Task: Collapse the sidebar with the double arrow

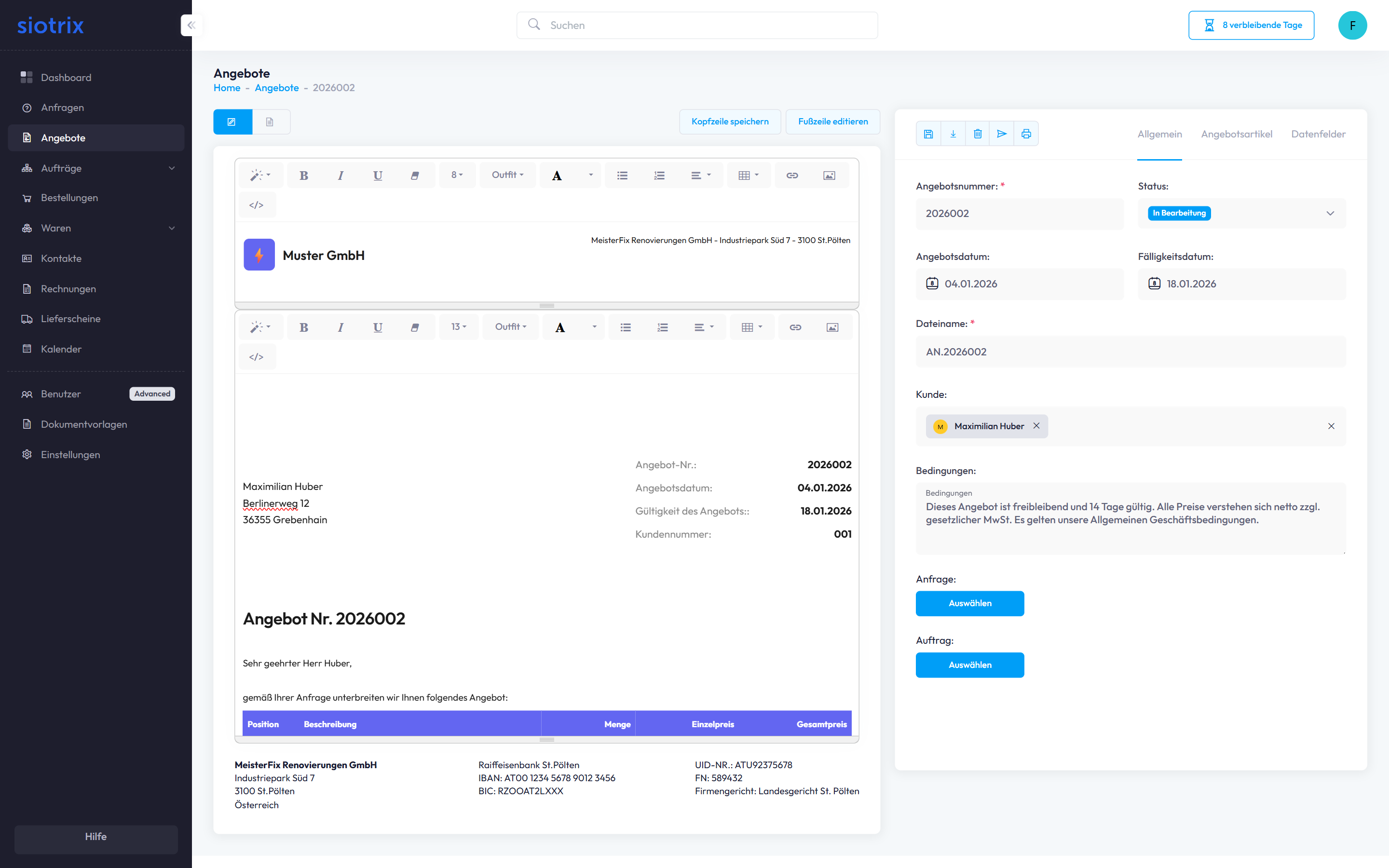Action: [x=191, y=25]
